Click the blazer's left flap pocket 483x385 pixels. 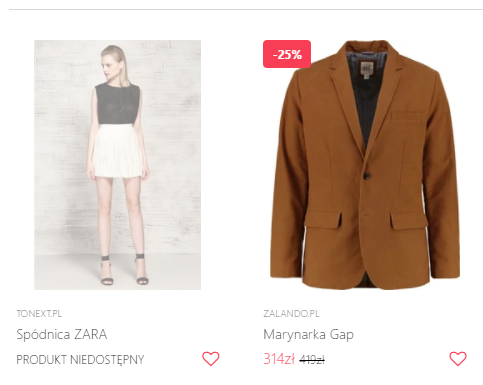point(323,219)
